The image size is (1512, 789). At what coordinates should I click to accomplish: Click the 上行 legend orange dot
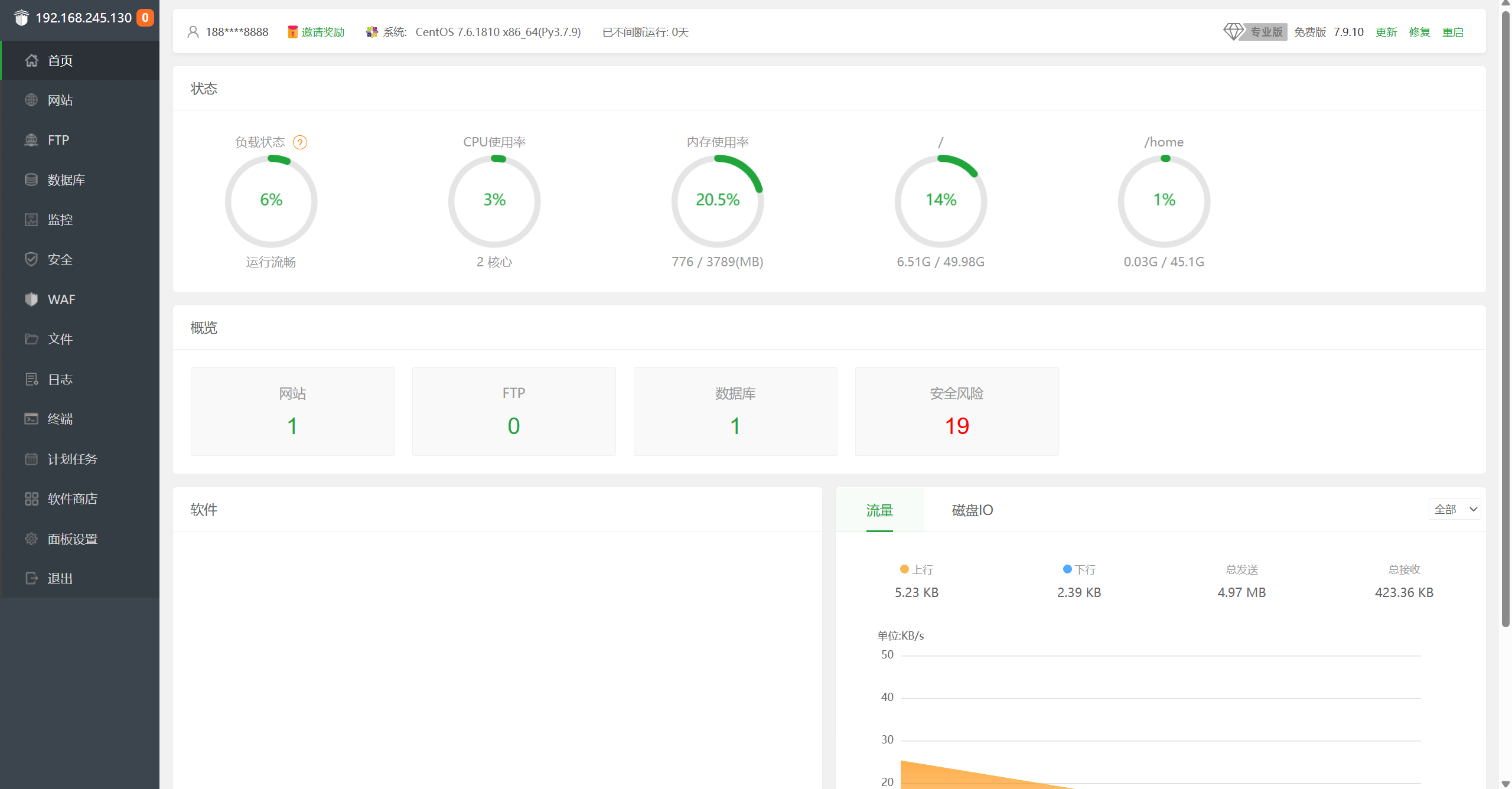(x=904, y=569)
